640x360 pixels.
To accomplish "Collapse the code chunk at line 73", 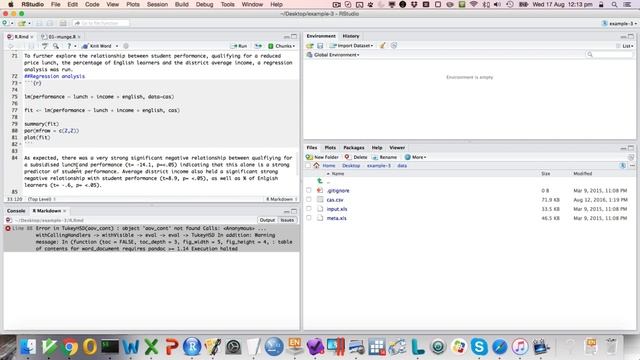I will pos(20,83).
